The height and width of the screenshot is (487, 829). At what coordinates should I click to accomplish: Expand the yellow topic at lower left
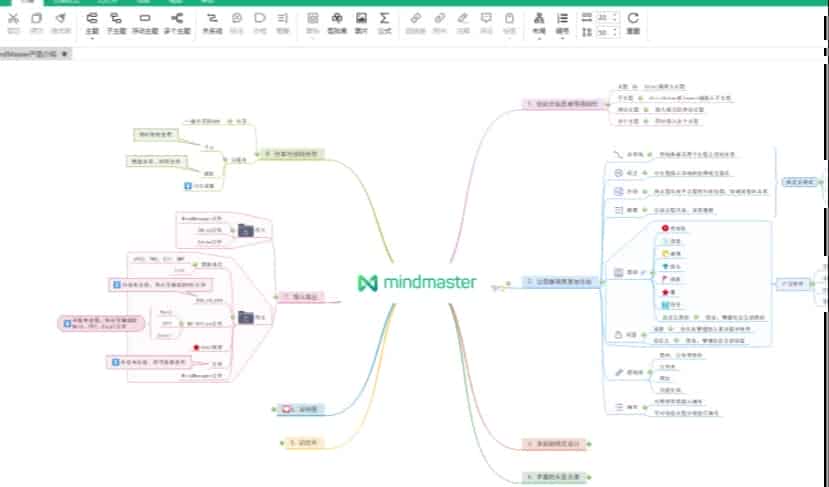click(x=282, y=443)
